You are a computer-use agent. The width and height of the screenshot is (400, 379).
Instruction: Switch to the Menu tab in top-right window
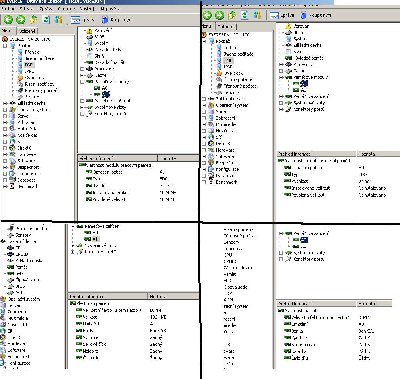click(x=207, y=26)
